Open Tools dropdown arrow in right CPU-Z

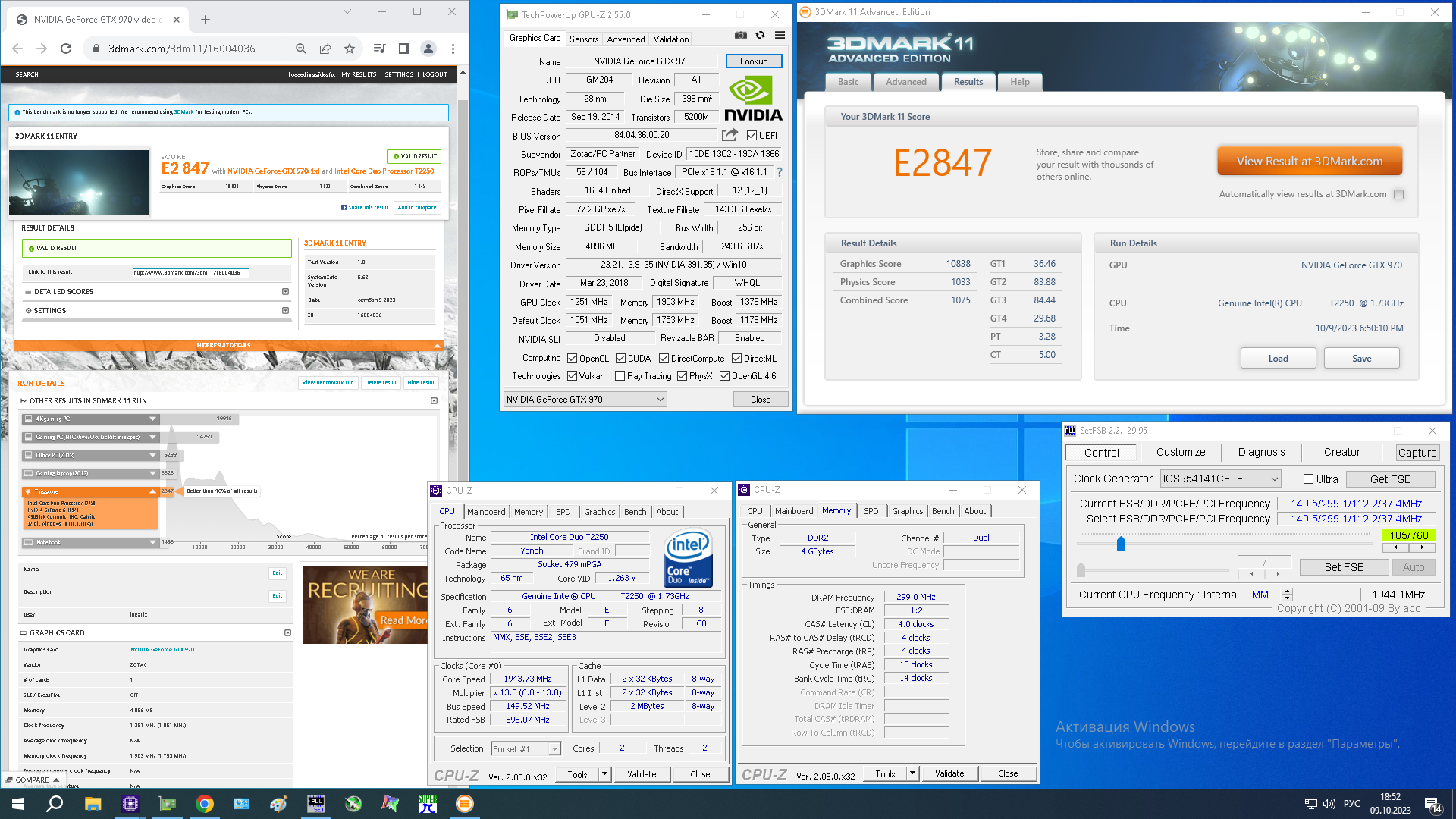912,773
